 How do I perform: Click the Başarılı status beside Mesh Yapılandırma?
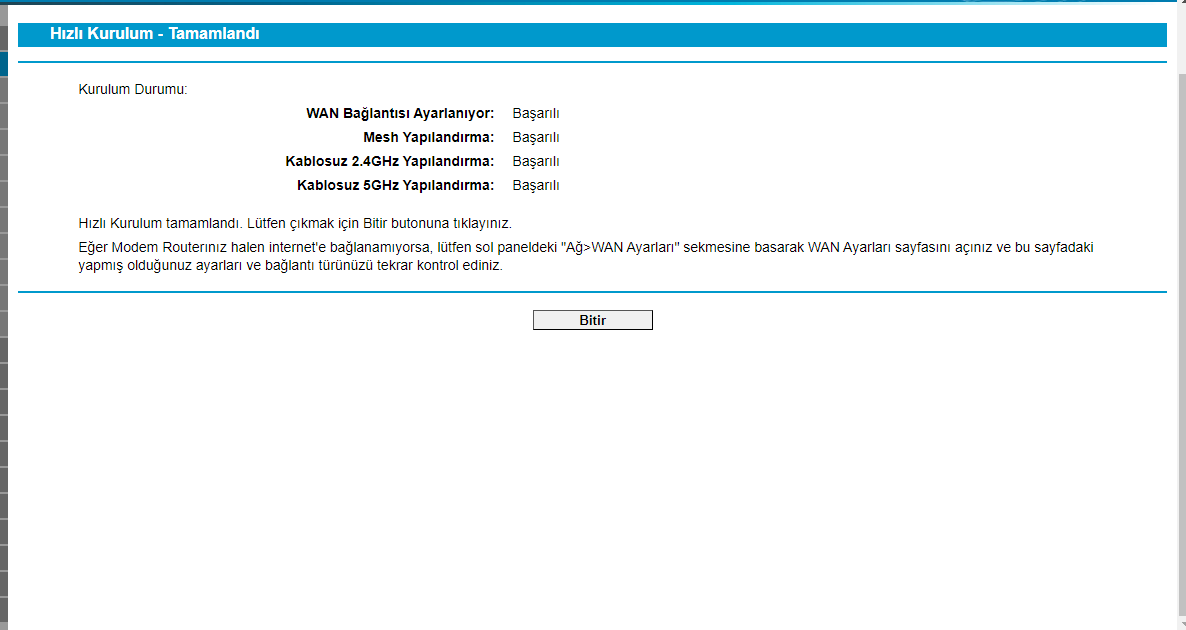click(536, 138)
